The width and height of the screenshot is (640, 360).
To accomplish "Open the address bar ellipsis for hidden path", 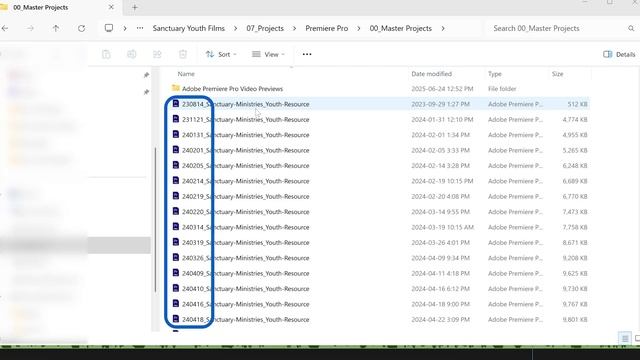I will [140, 28].
